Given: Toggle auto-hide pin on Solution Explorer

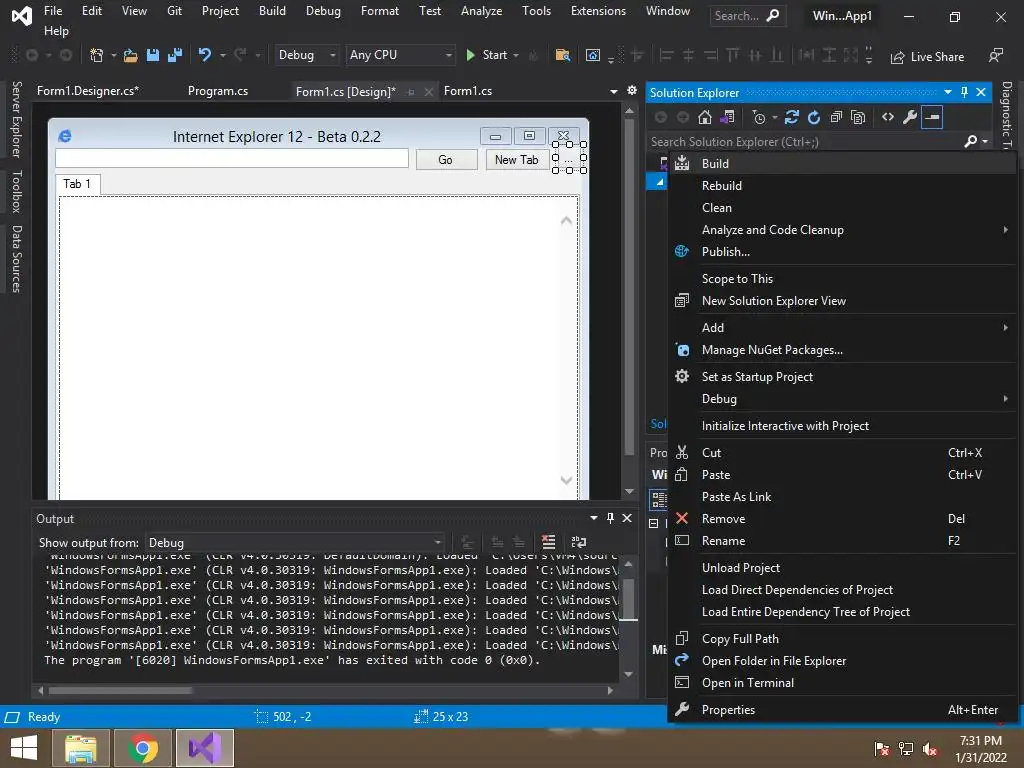Looking at the screenshot, I should click(965, 93).
